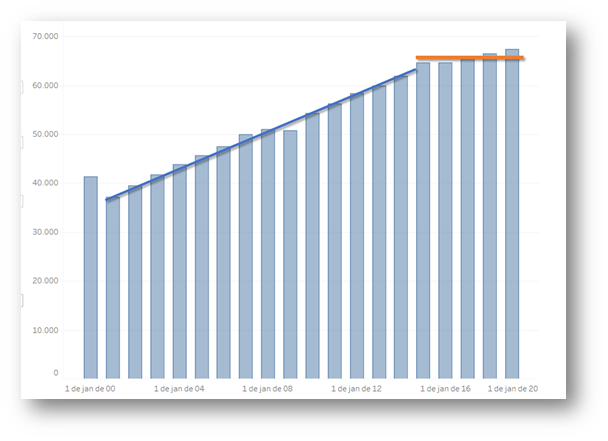
Task: Click the bar above '1 de jan de 12'
Action: (357, 235)
